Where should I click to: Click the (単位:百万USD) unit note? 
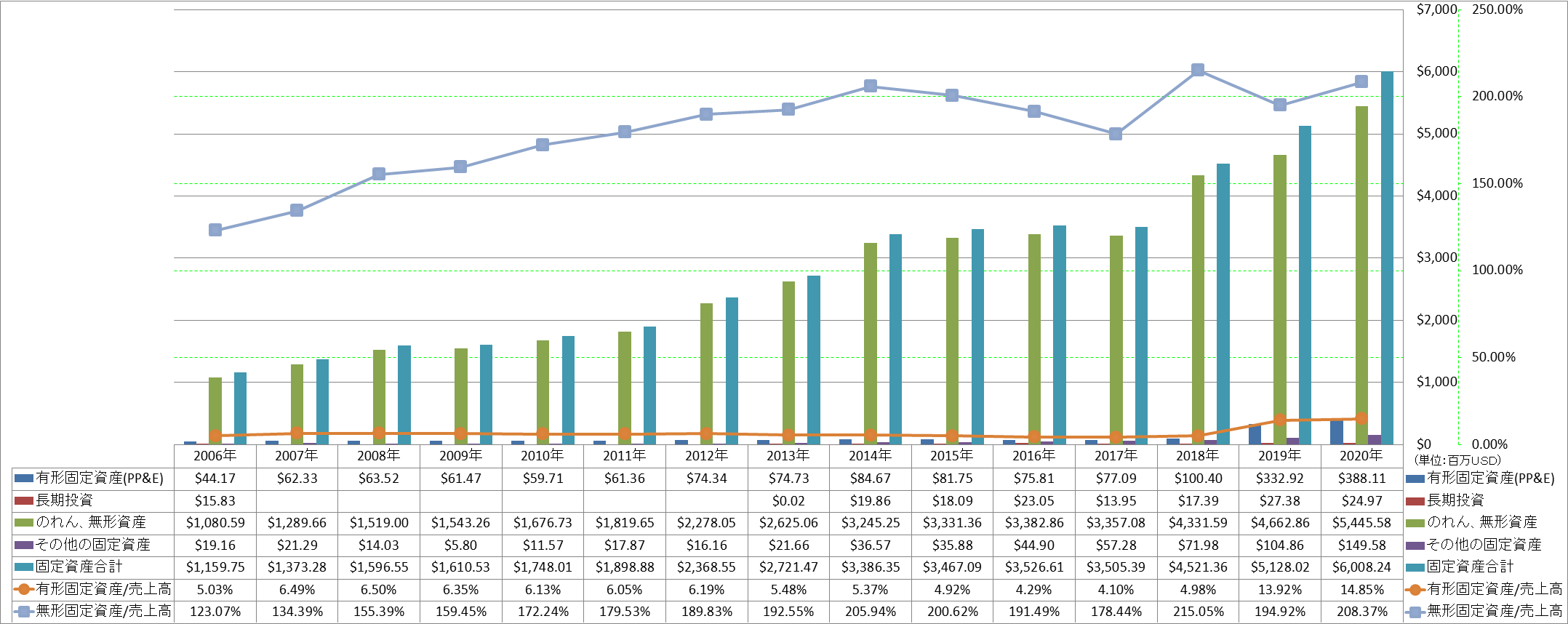[1457, 460]
